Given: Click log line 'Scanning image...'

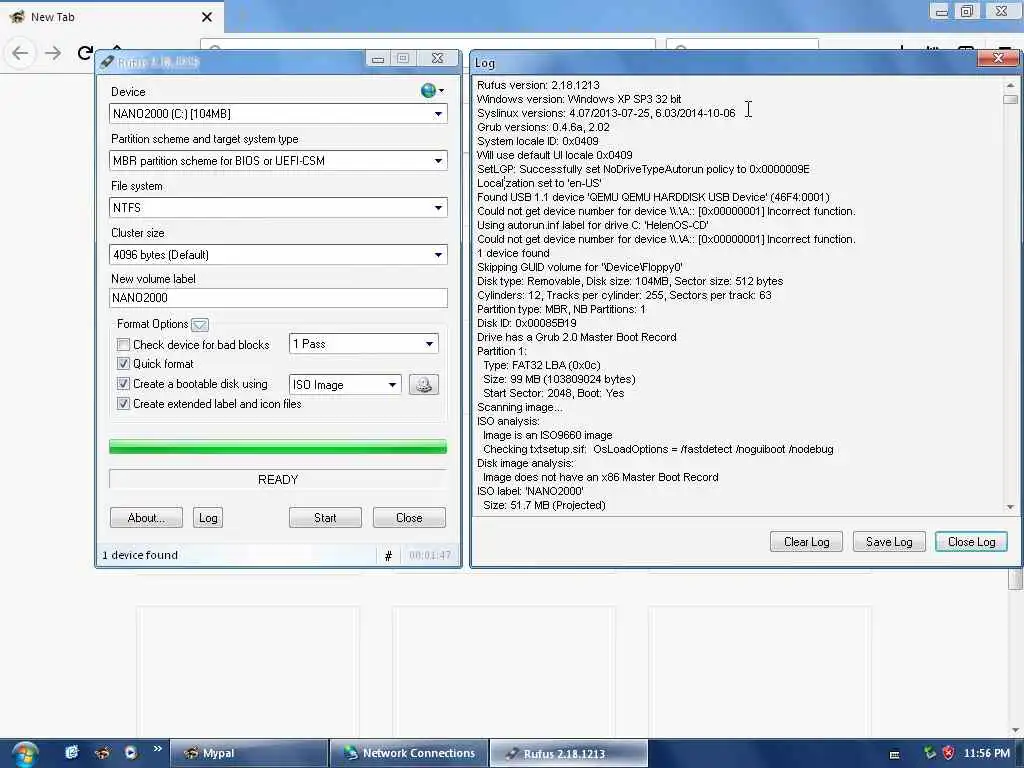Looking at the screenshot, I should pos(519,408).
